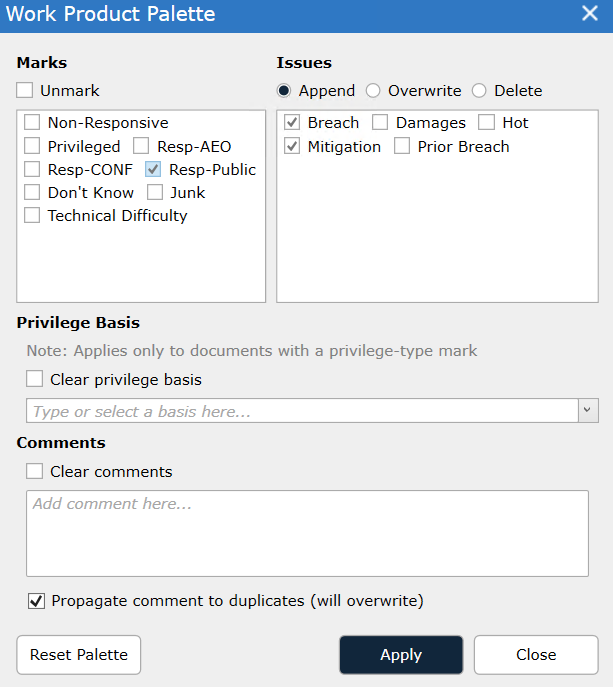The image size is (613, 687).
Task: Focus the privilege basis text field
Action: click(302, 411)
